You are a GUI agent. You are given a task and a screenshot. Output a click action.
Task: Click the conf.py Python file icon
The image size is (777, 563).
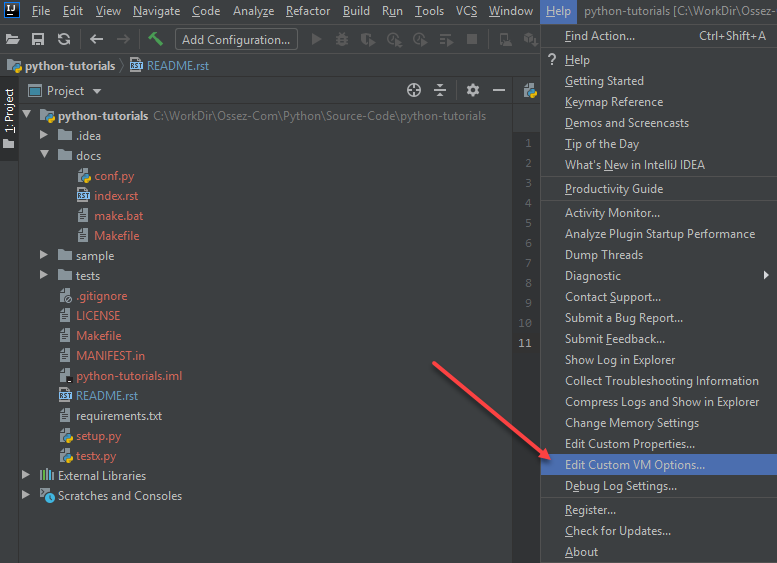[84, 176]
